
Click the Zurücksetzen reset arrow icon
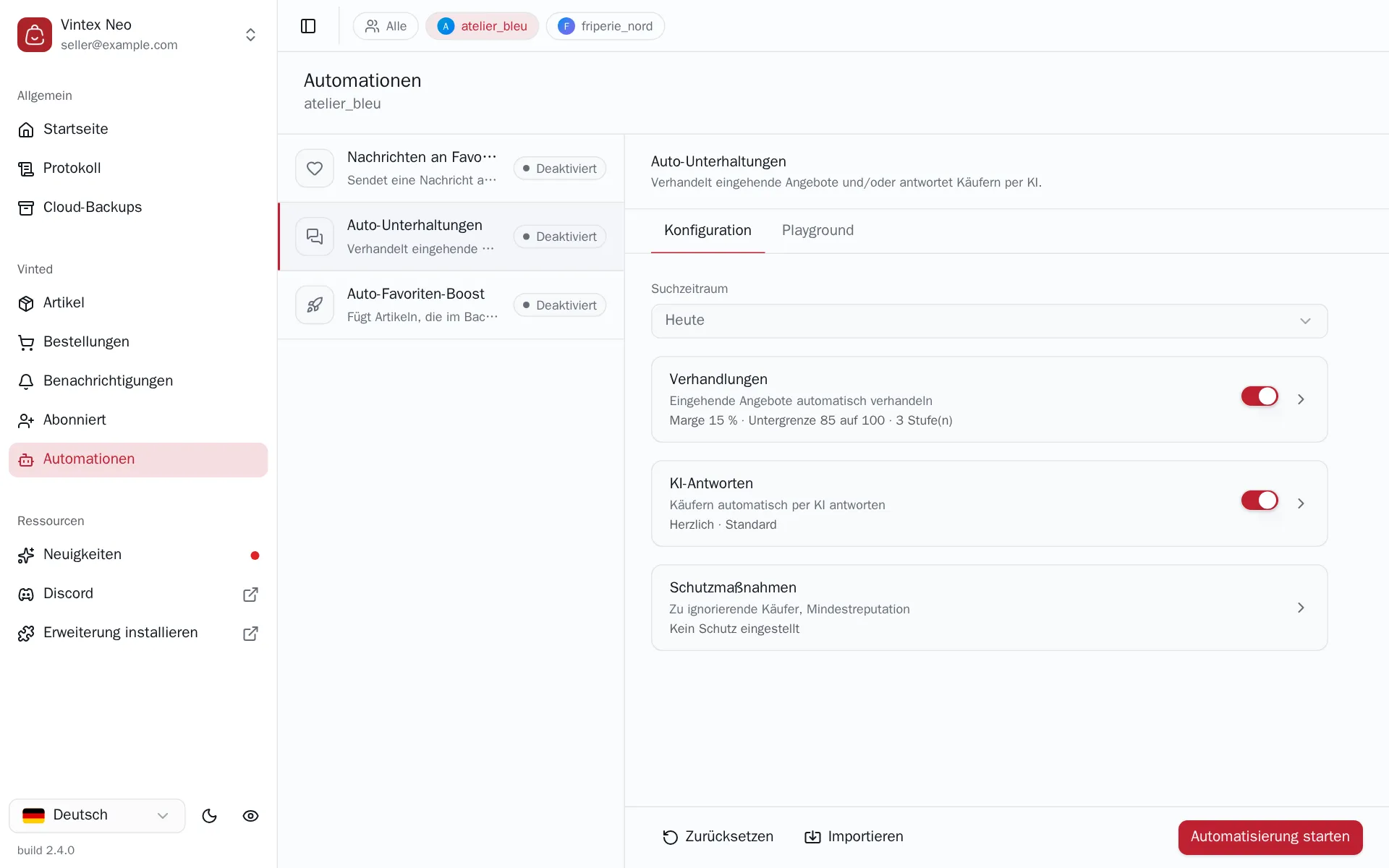point(671,837)
